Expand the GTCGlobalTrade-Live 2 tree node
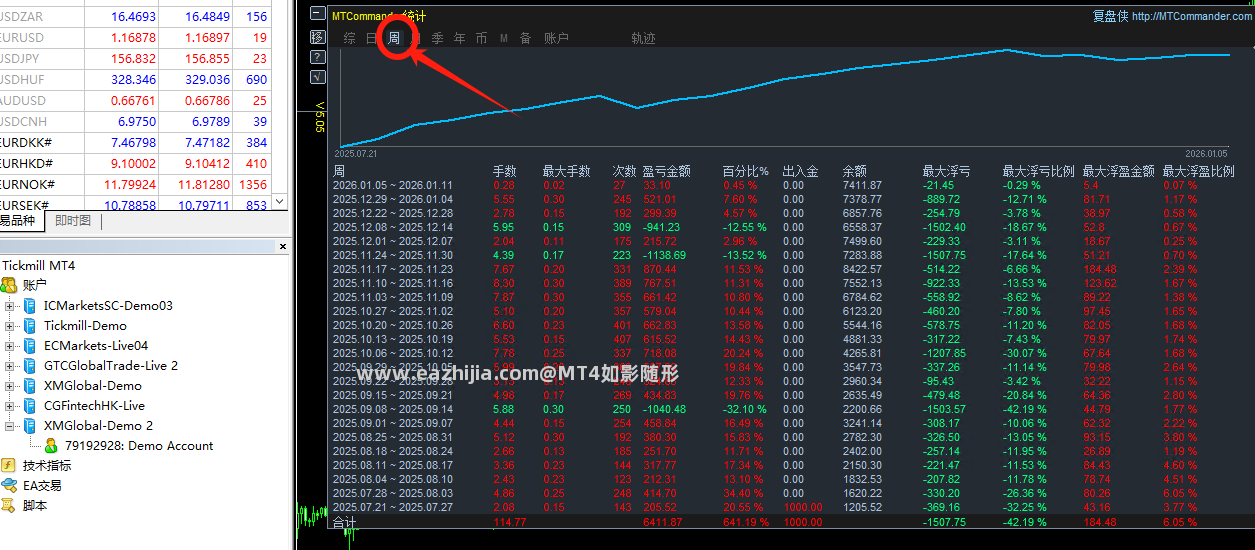 10,366
